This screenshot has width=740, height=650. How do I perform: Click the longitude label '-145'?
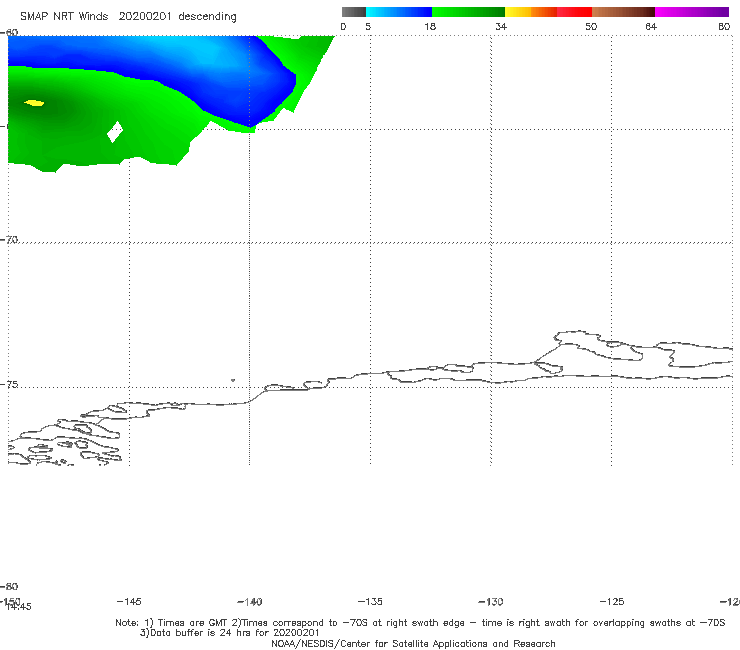129,601
